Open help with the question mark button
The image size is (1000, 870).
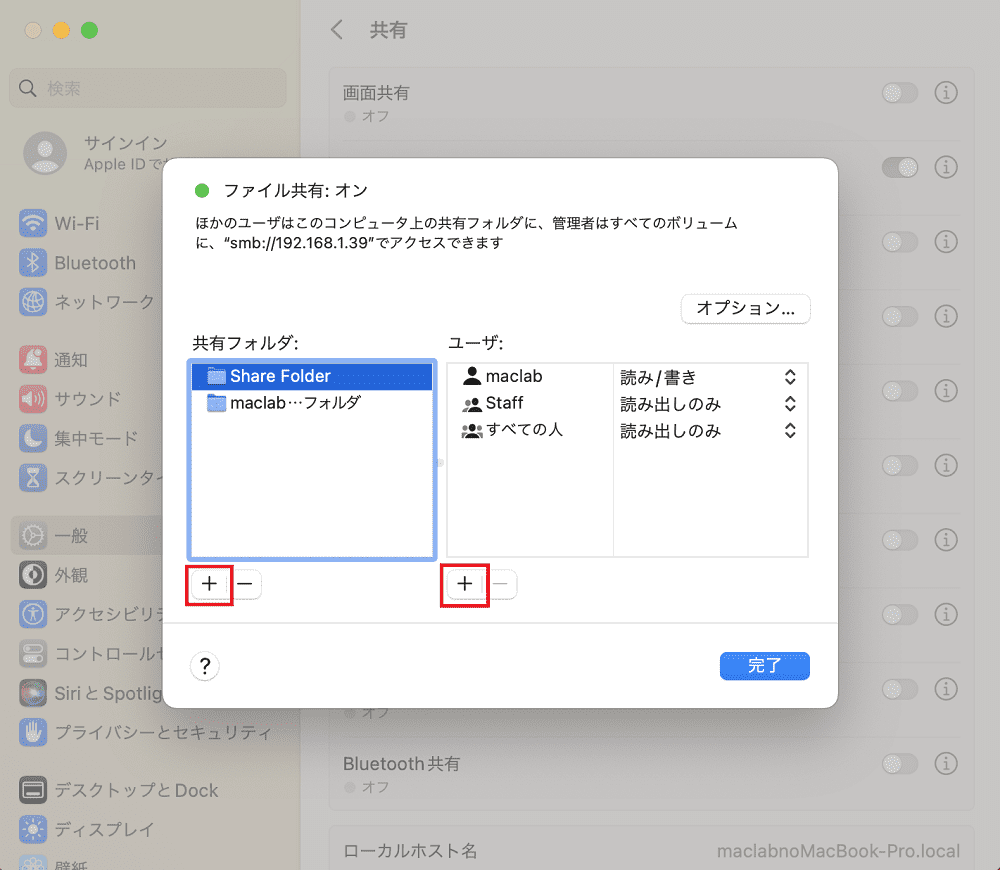(x=205, y=666)
